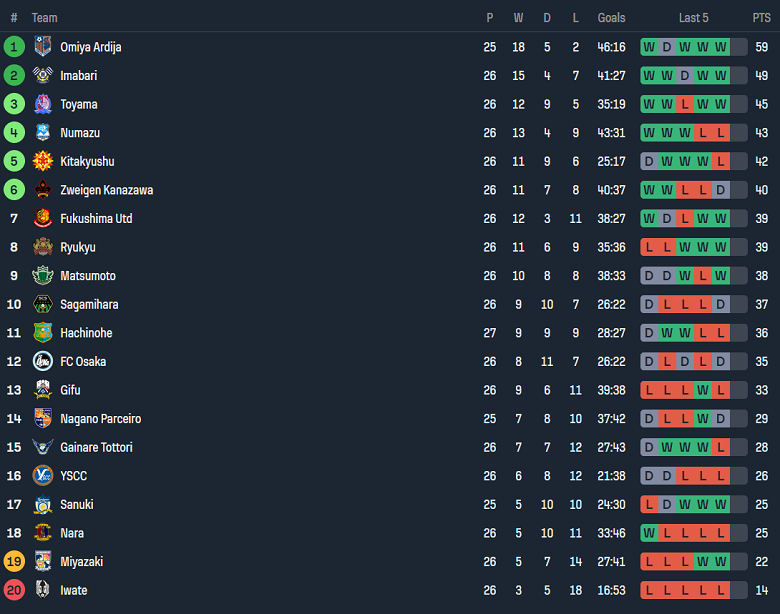
Task: Click the Omiya Ardija club crest
Action: click(42, 47)
